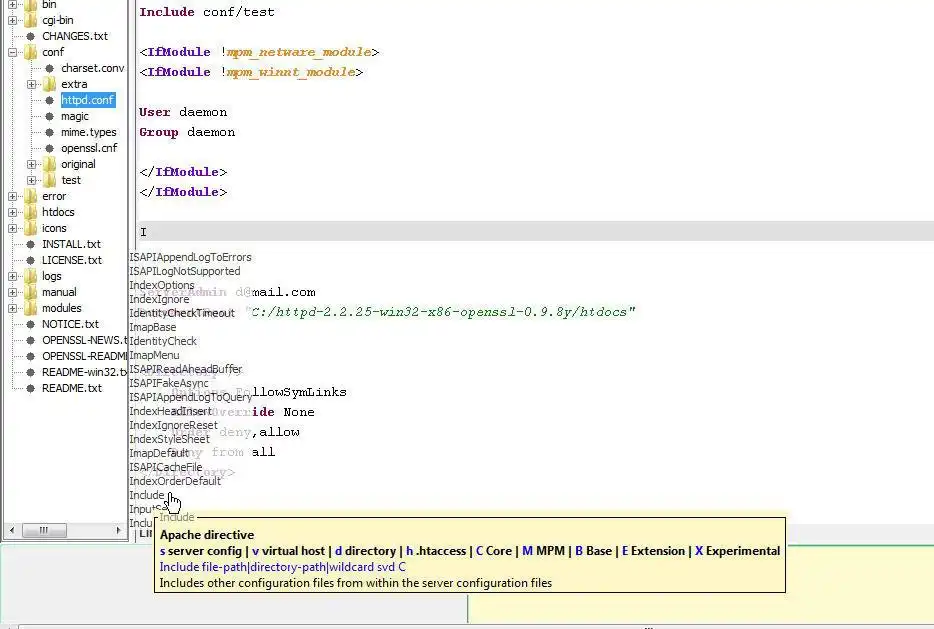934x629 pixels.
Task: Click the modules folder icon
Action: pos(30,308)
